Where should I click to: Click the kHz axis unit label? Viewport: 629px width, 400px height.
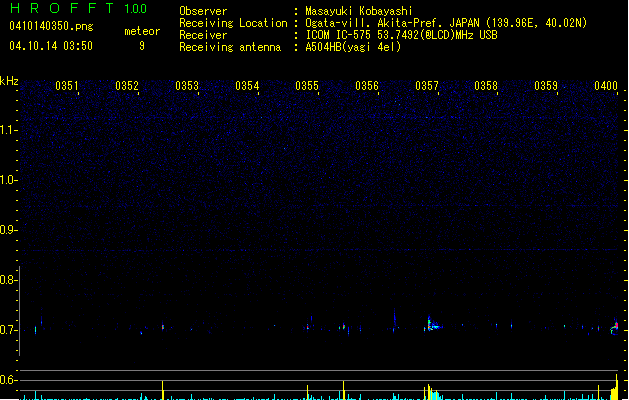pyautogui.click(x=9, y=81)
